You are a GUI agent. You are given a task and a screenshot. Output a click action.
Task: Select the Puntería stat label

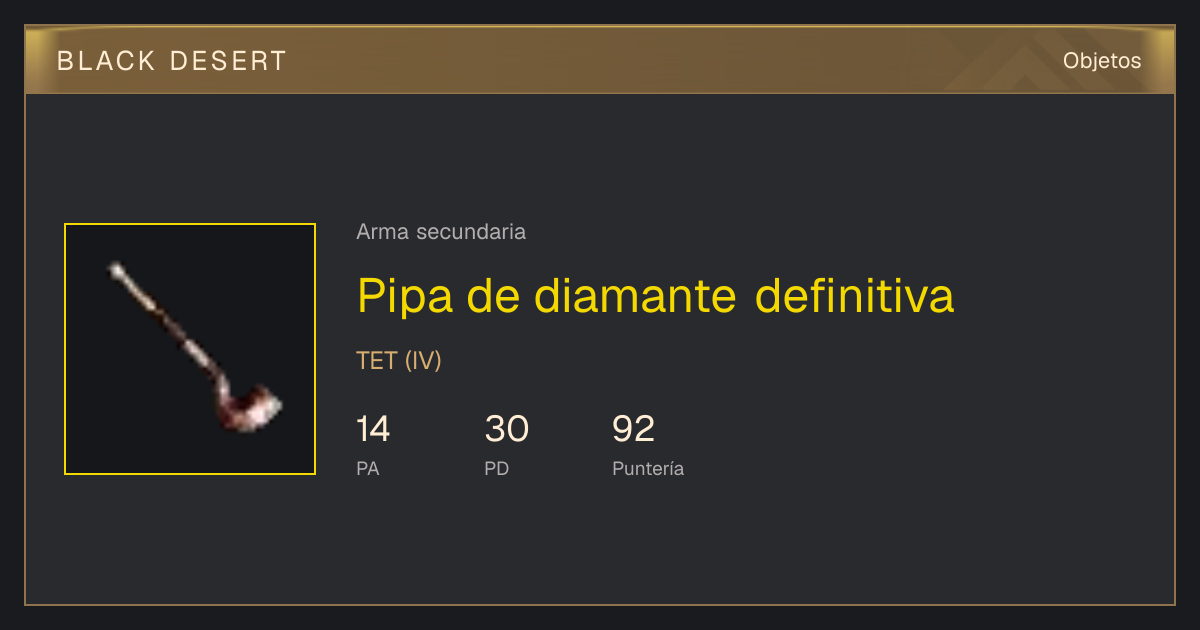(x=648, y=468)
